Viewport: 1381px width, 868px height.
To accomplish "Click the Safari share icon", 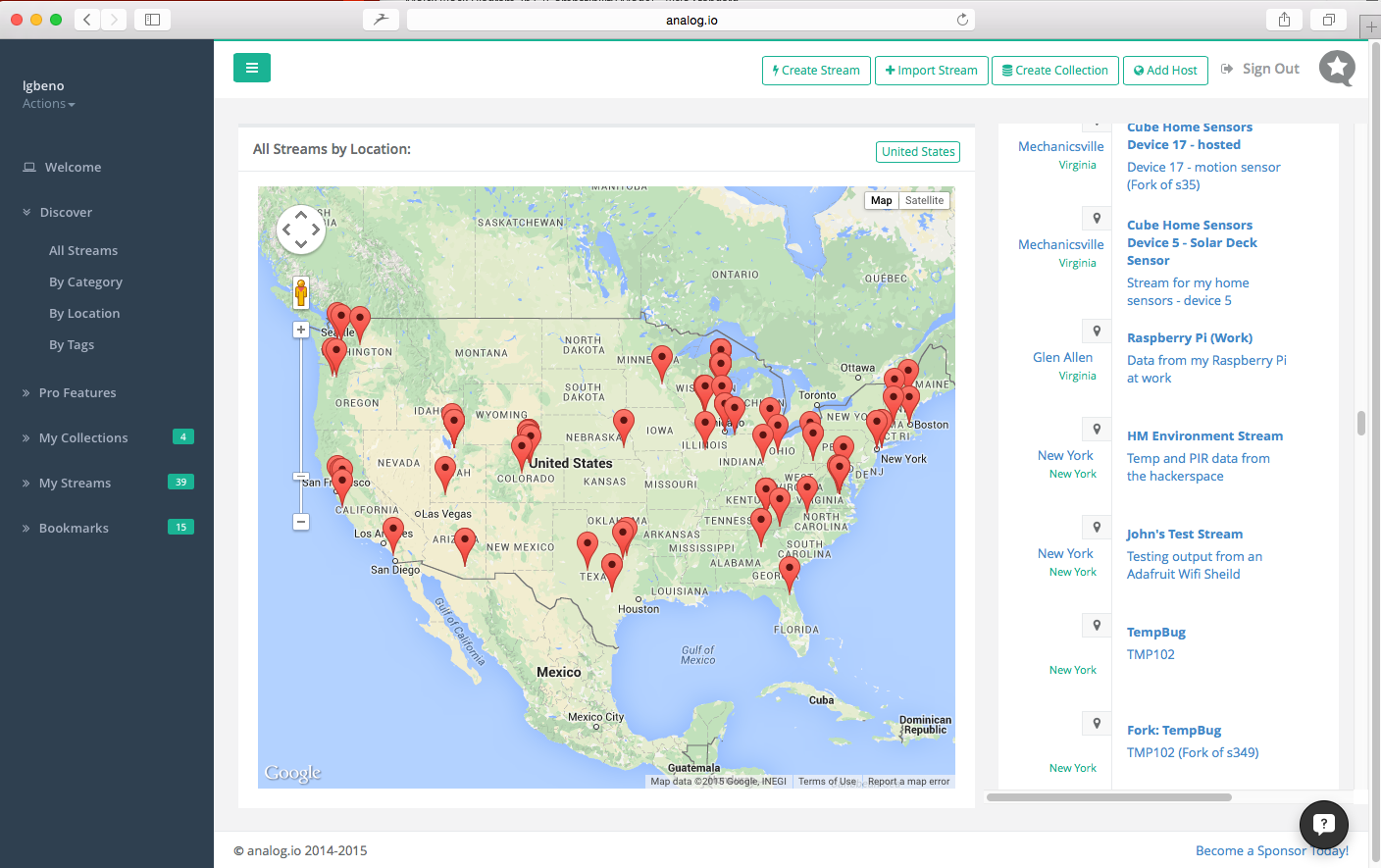I will (x=1284, y=20).
